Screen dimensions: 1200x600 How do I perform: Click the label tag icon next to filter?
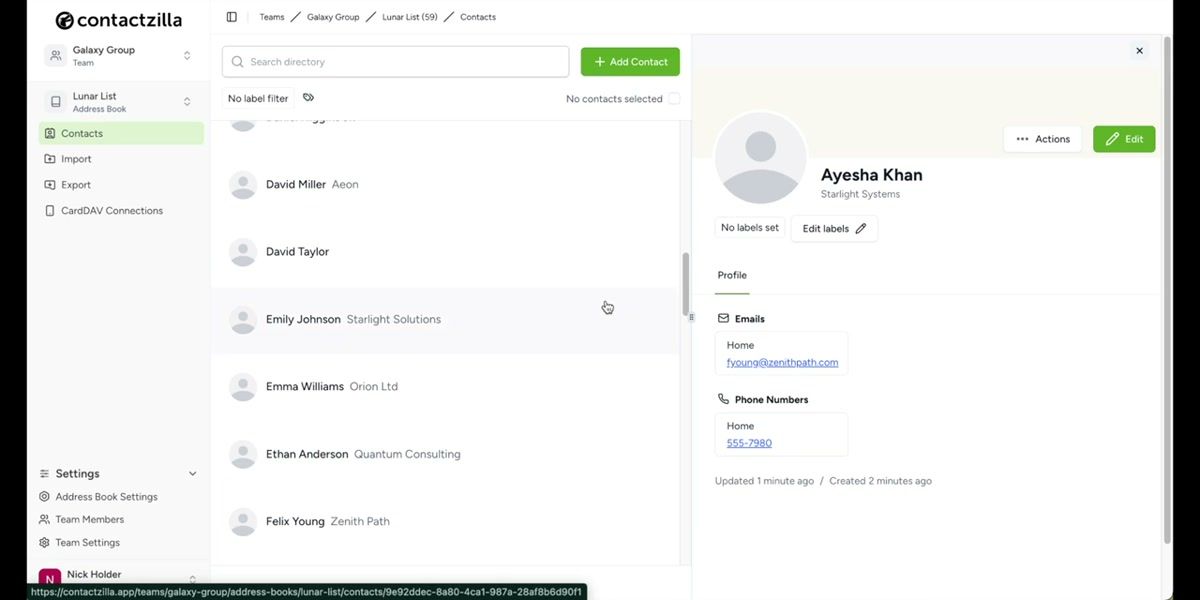click(308, 98)
